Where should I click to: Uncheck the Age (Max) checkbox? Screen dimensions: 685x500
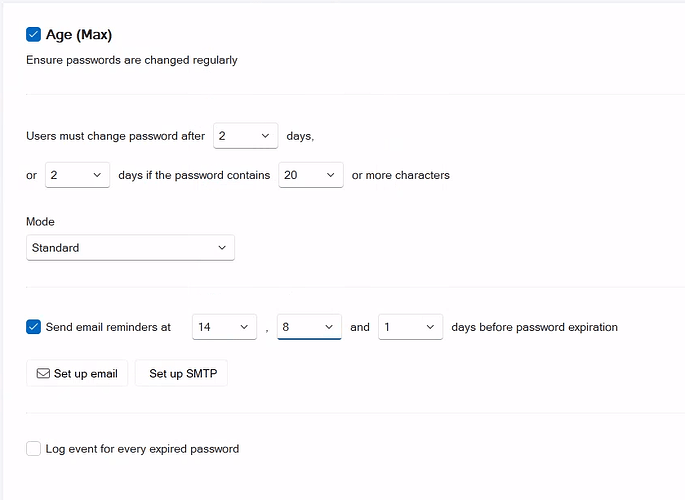[34, 35]
